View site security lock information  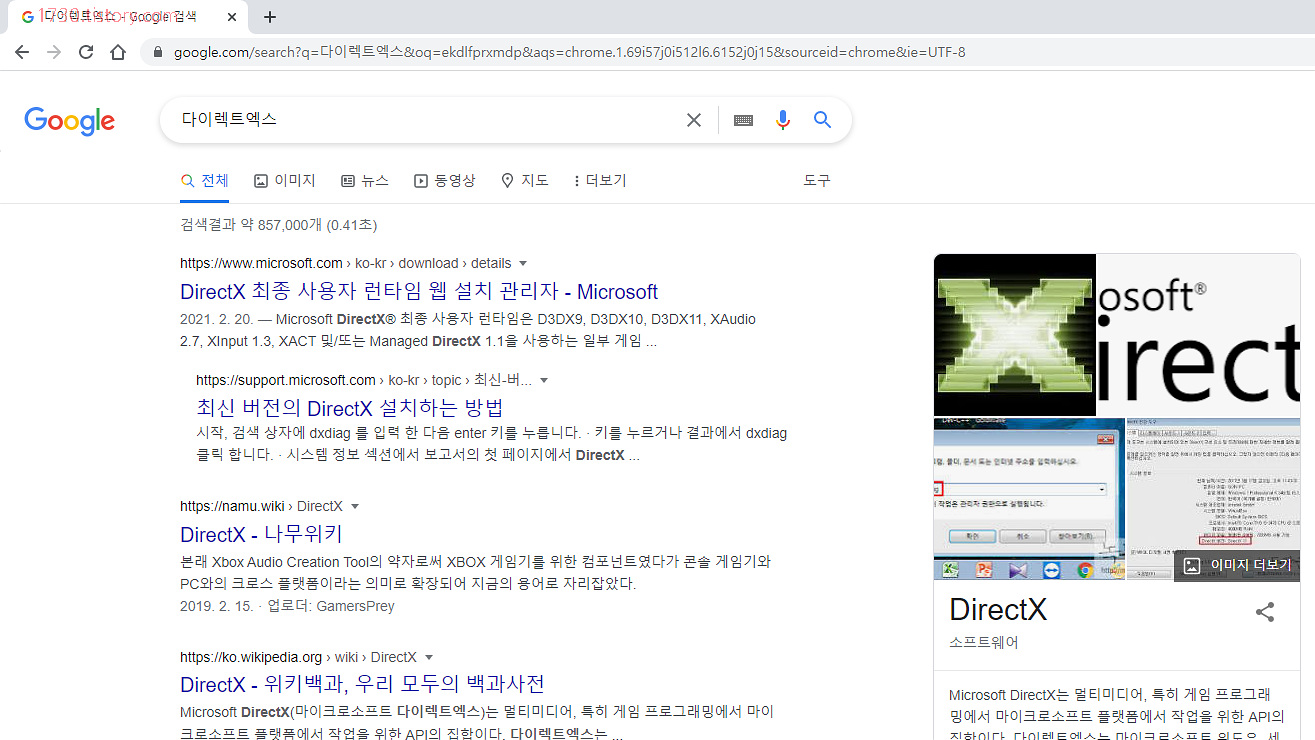158,52
